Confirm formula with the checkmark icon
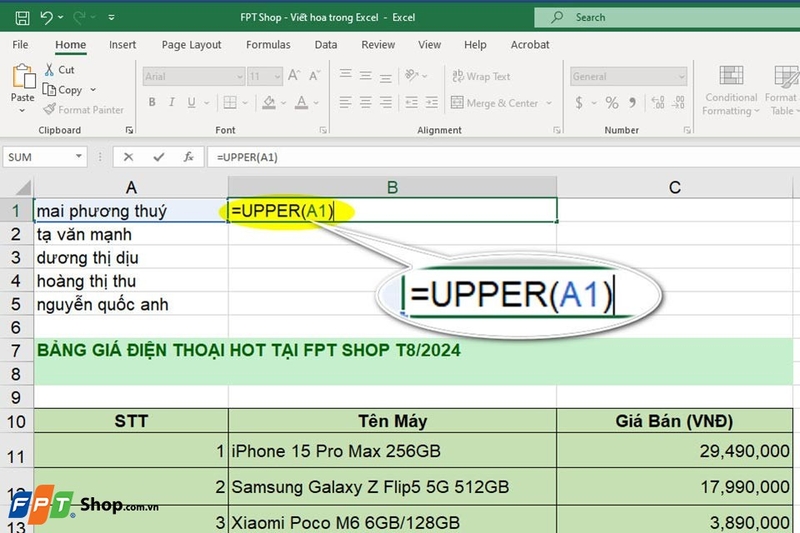 click(159, 157)
